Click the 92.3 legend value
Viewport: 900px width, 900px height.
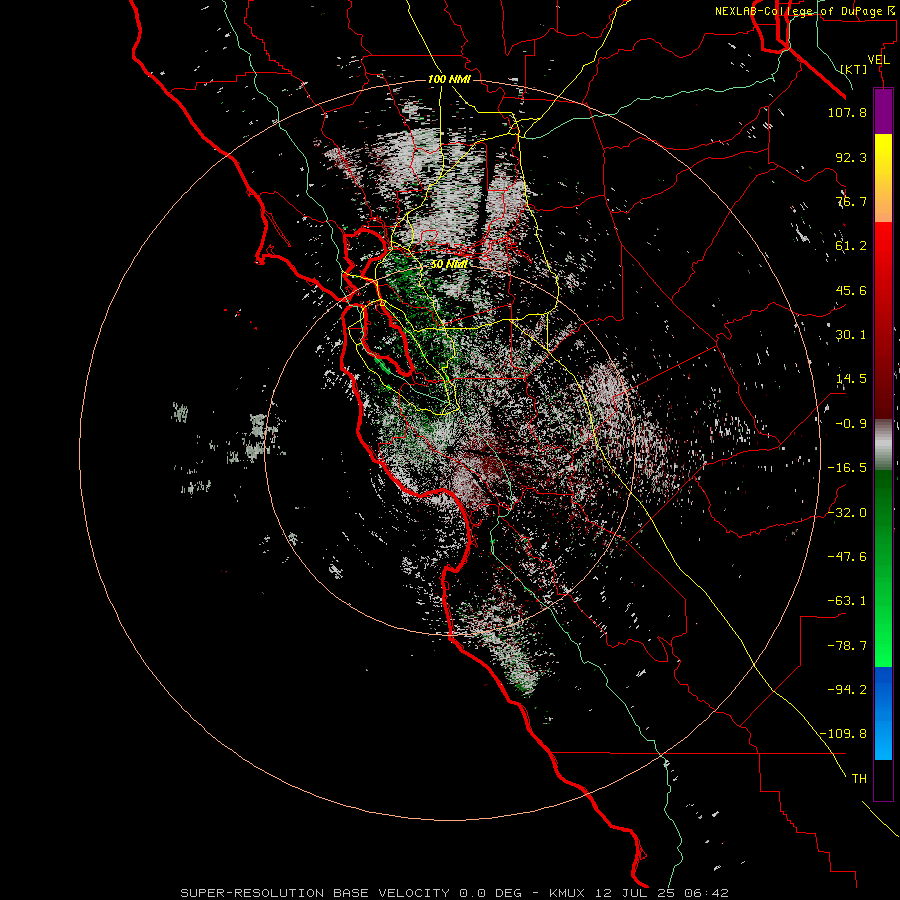click(851, 157)
